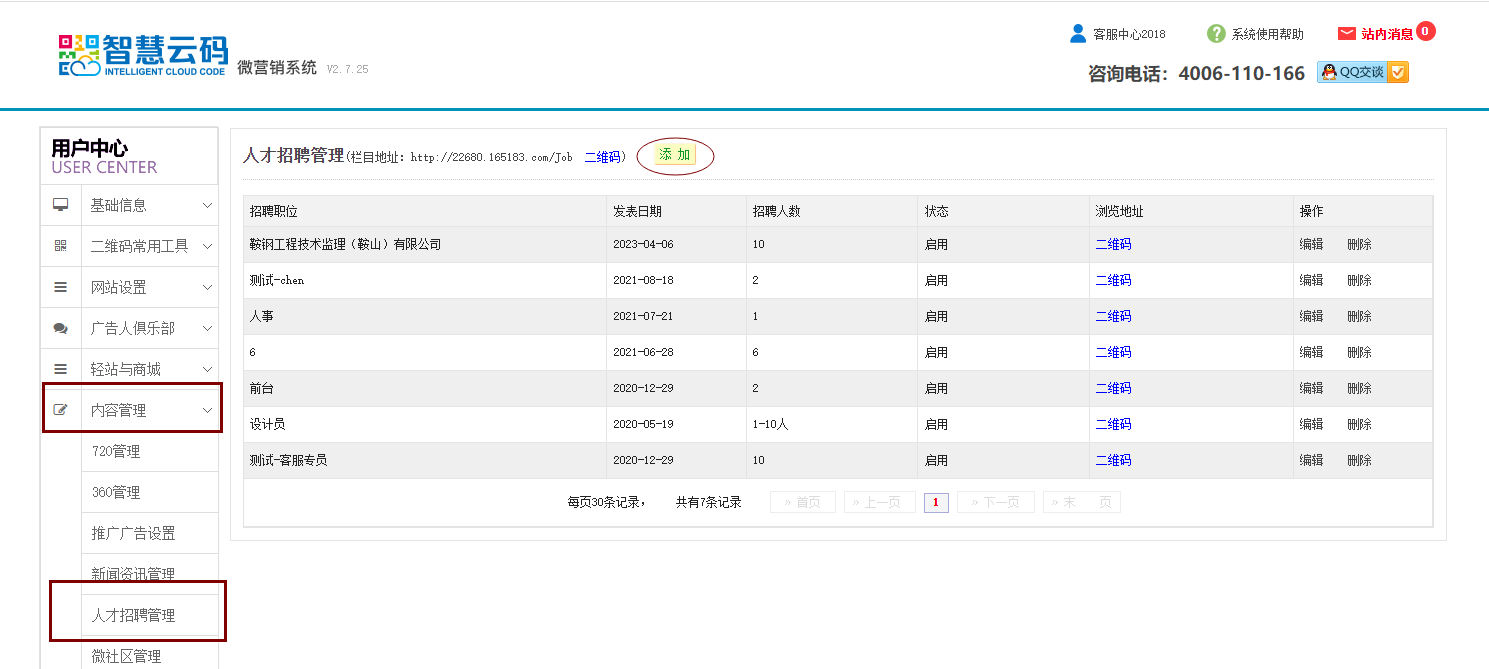Click the green system help question icon
Image resolution: width=1489 pixels, height=669 pixels.
(1216, 34)
